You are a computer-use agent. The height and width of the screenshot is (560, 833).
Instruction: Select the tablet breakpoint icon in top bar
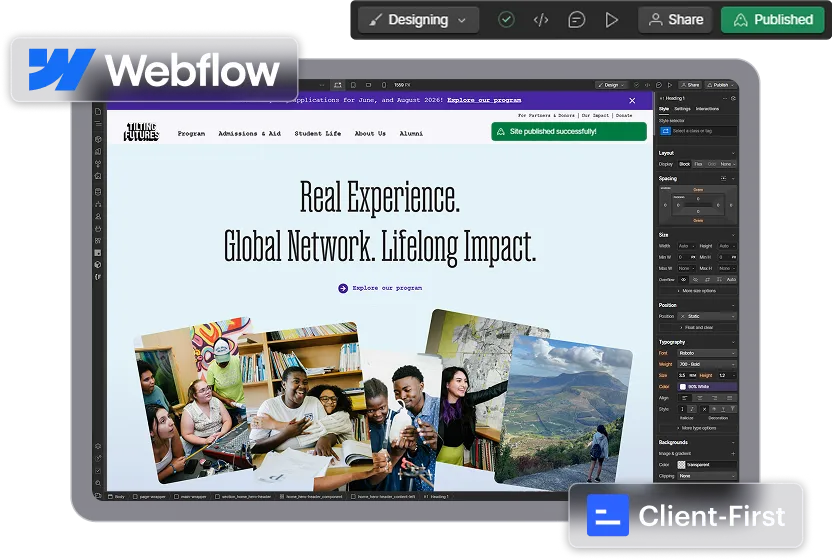click(x=353, y=85)
